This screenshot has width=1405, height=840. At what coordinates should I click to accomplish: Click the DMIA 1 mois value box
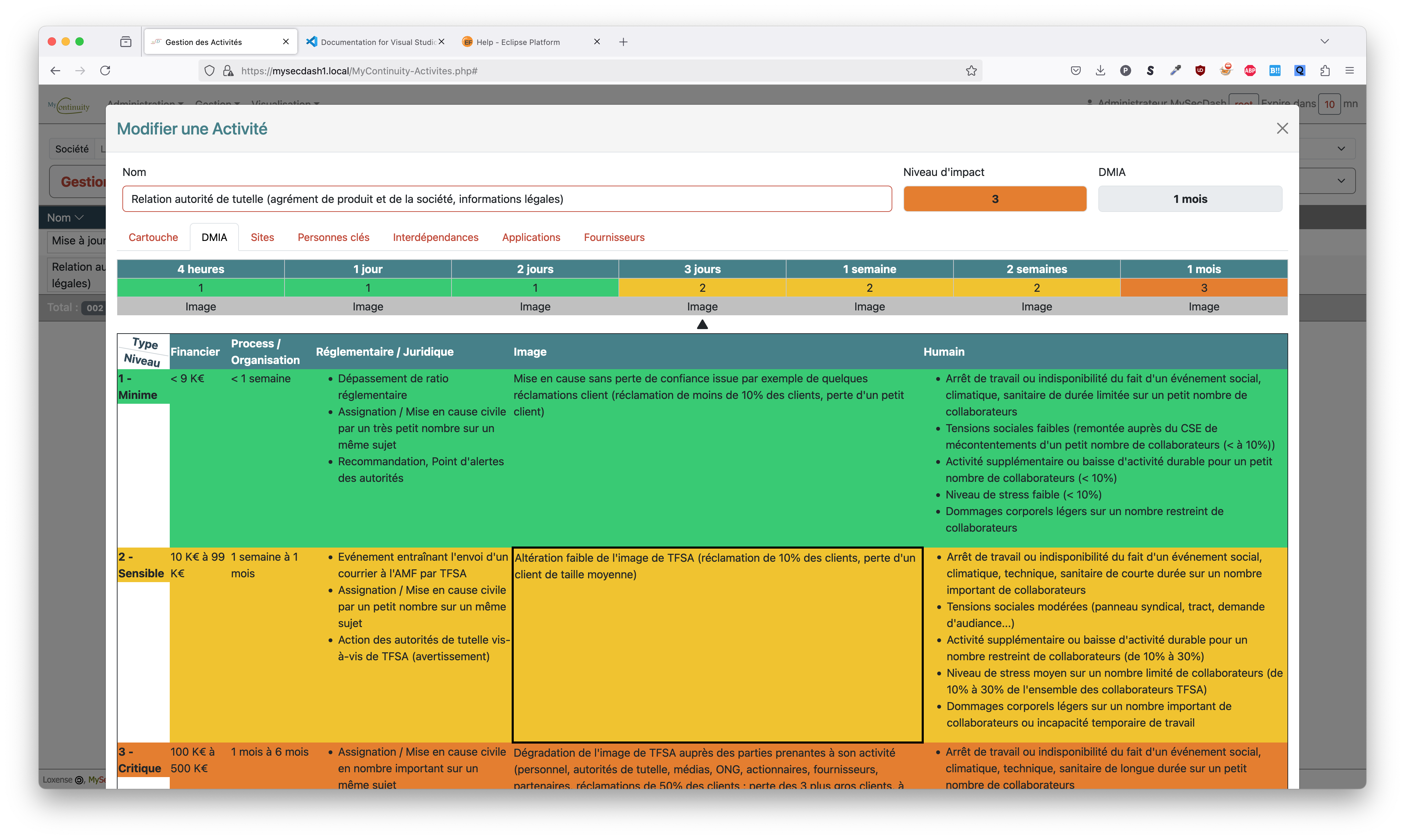click(x=1190, y=199)
